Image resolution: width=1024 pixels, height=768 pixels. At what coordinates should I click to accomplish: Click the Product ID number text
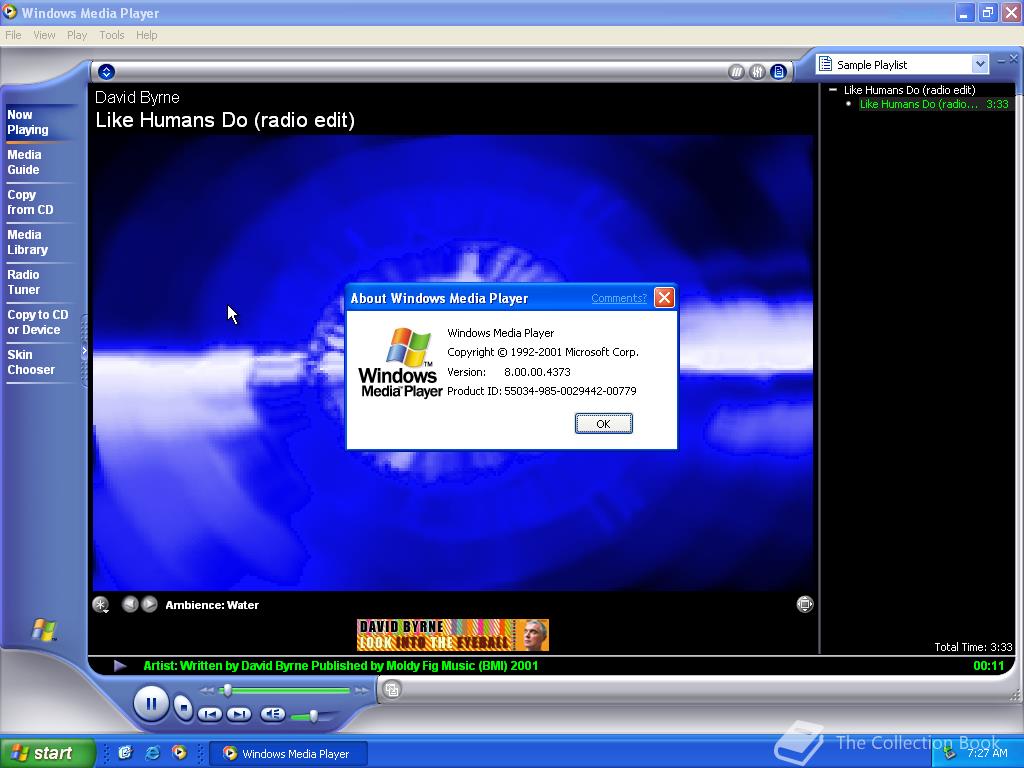570,391
